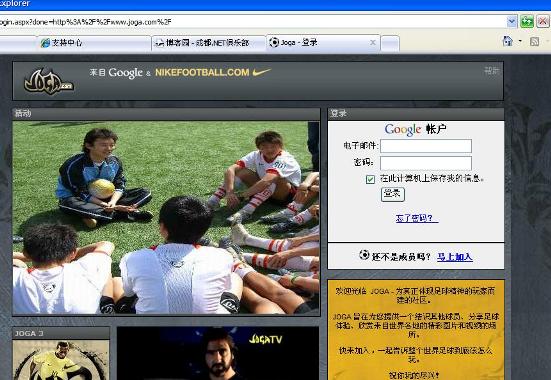Focus the 密码 password field
Image resolution: width=551 pixels, height=380 pixels.
coord(426,163)
